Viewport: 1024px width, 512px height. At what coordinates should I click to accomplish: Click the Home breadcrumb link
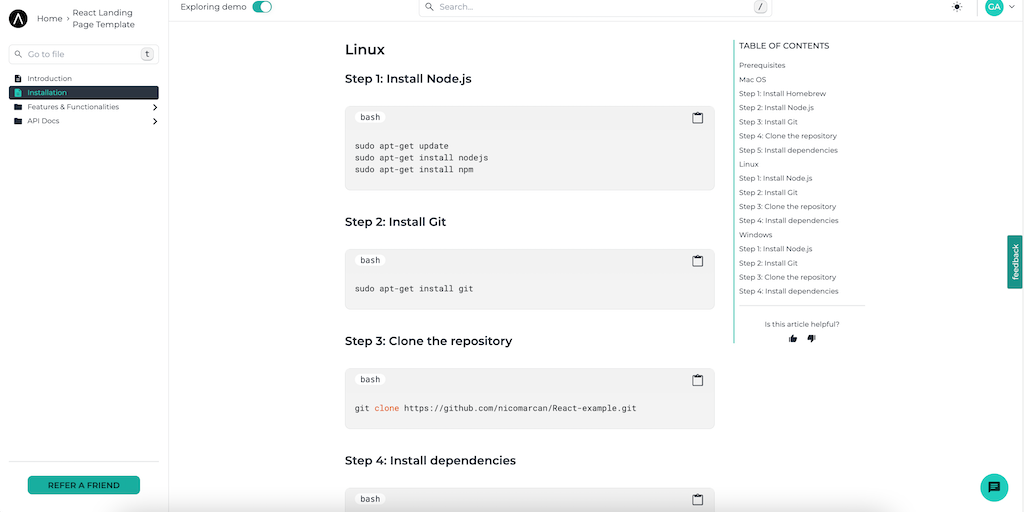point(49,18)
